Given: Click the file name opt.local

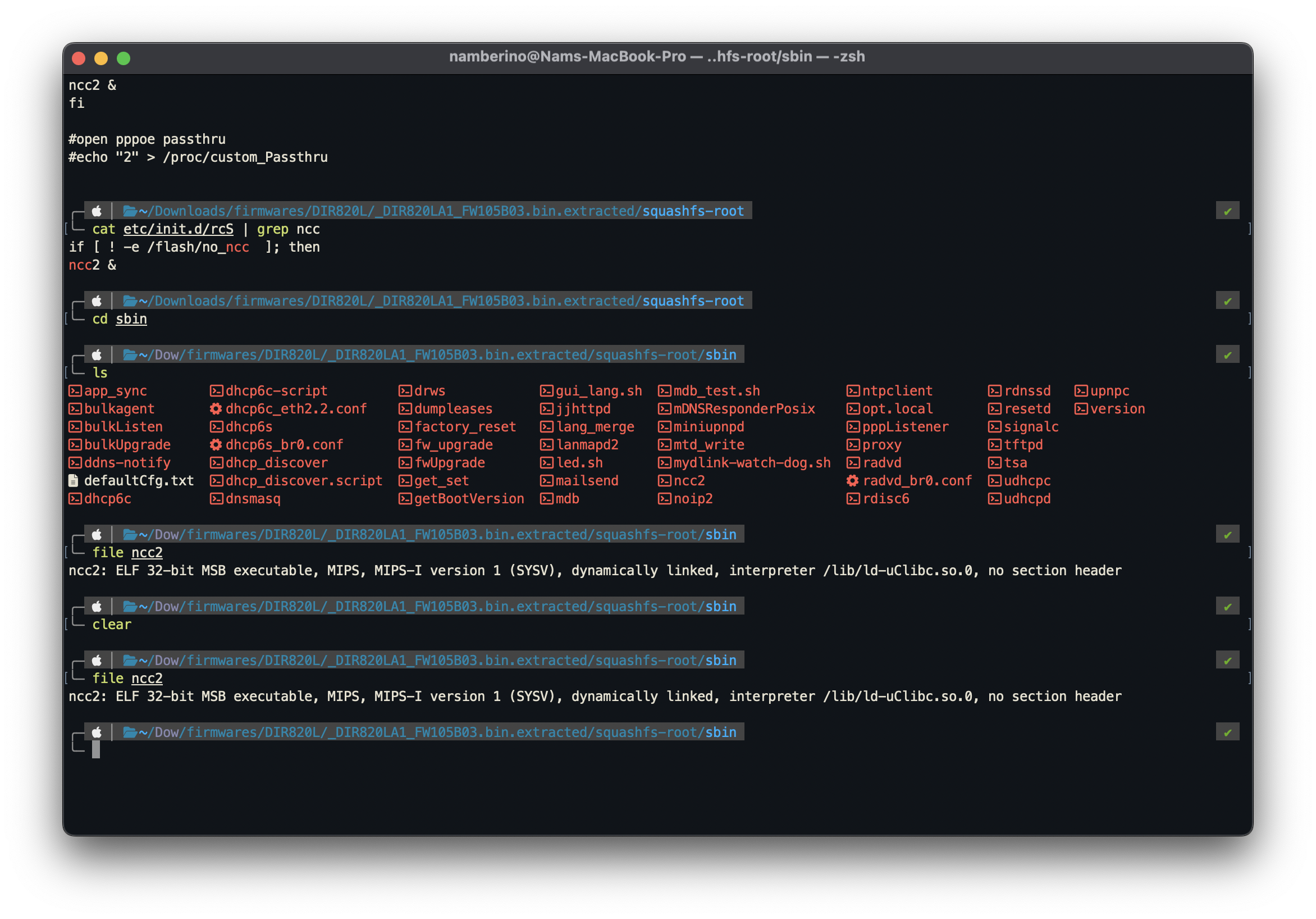Looking at the screenshot, I should [x=897, y=409].
